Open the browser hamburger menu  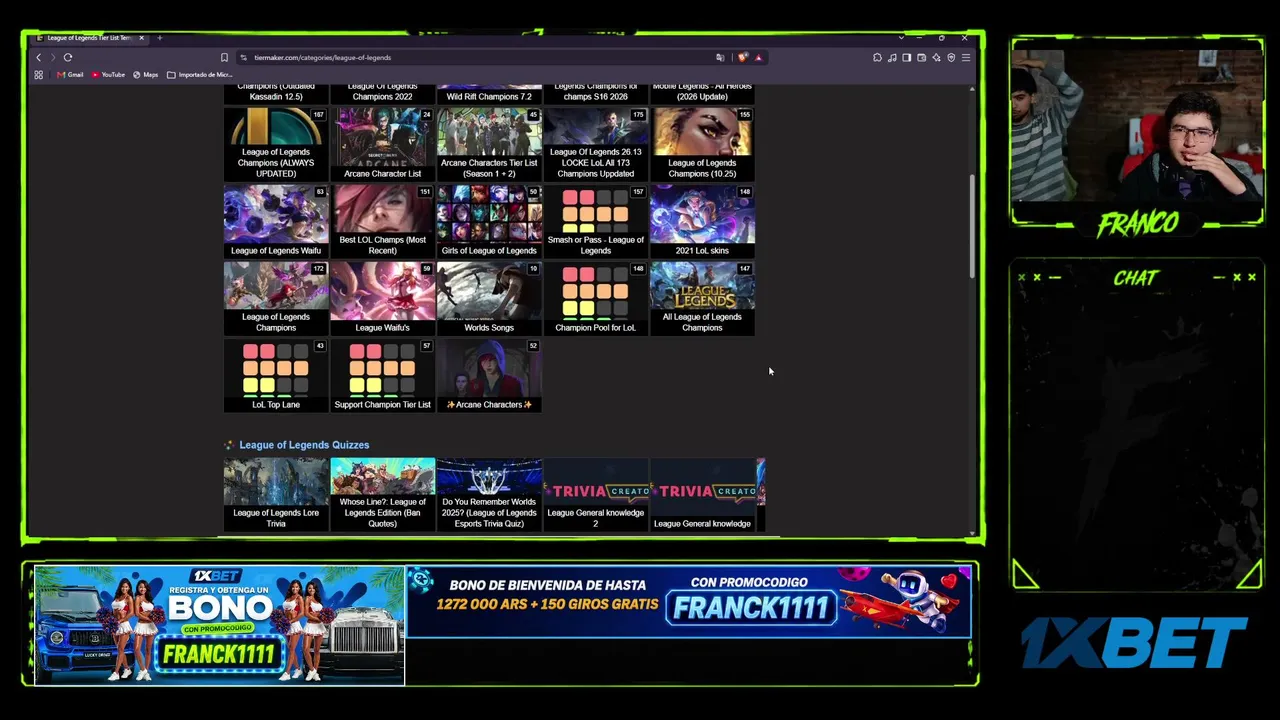pyautogui.click(x=966, y=58)
